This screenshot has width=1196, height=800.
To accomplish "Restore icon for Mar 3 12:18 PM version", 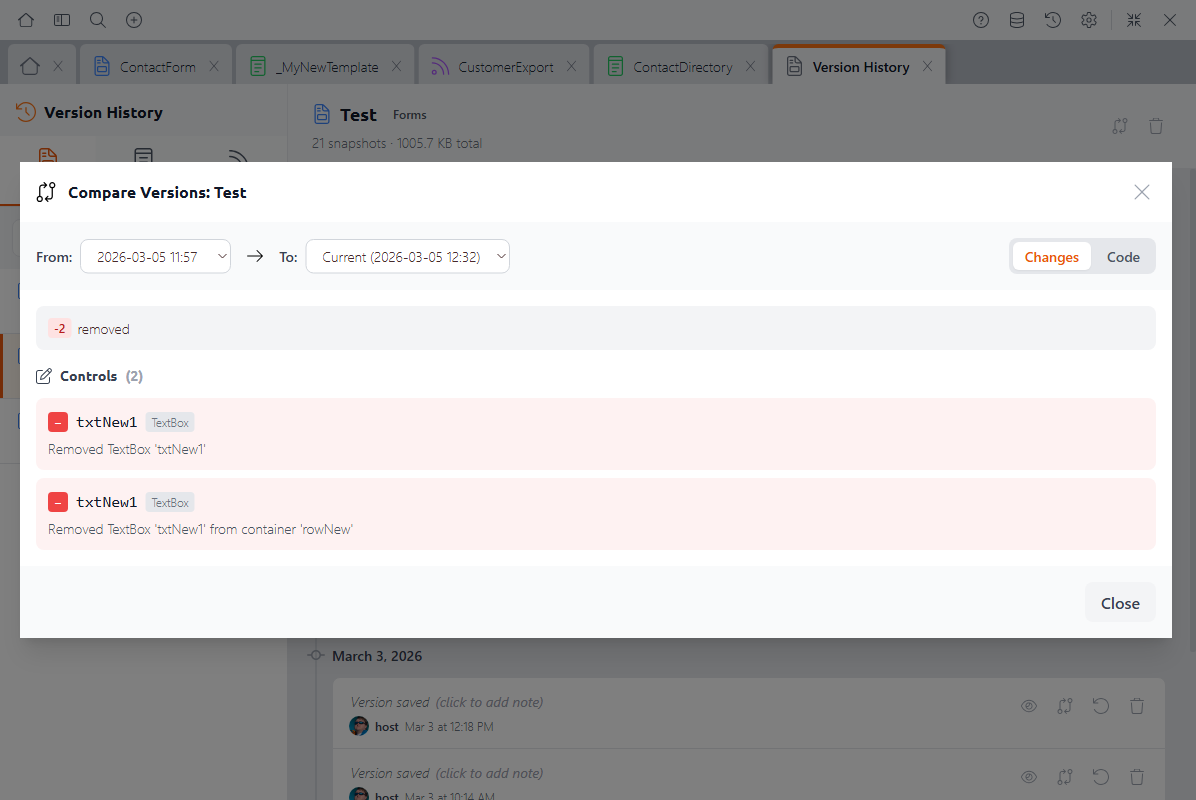I will [1101, 706].
